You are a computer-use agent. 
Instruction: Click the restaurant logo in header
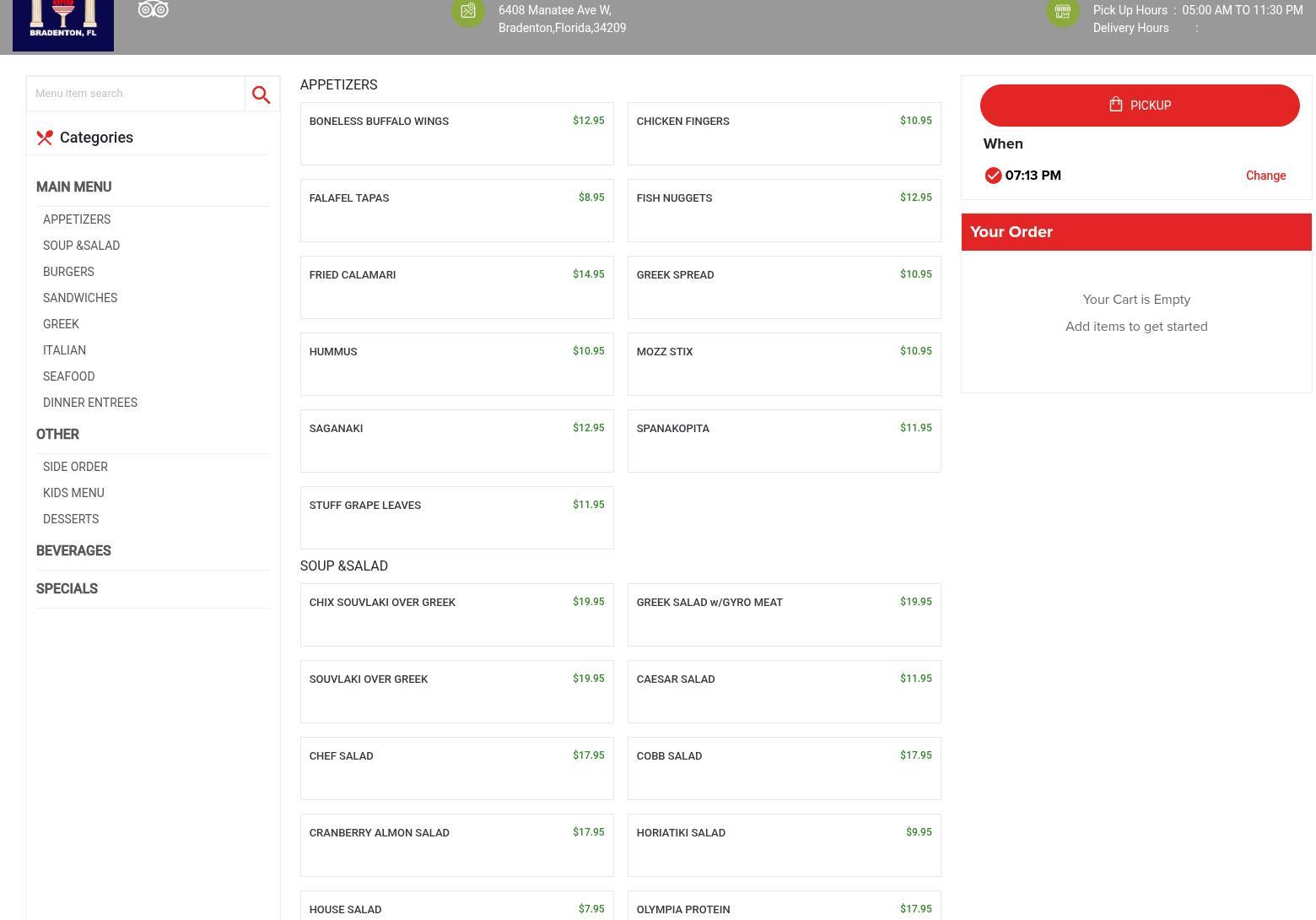[x=63, y=24]
